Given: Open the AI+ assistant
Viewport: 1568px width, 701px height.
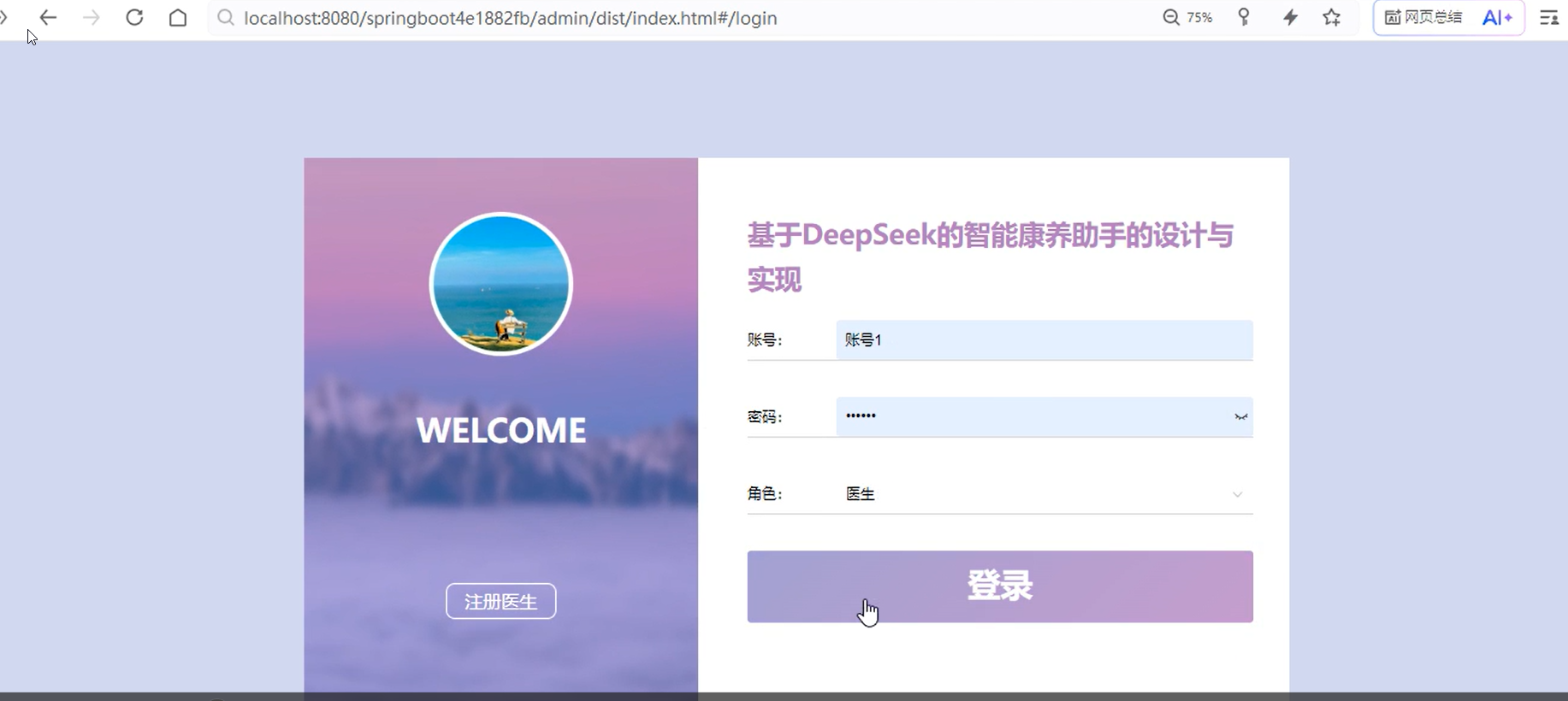Looking at the screenshot, I should pyautogui.click(x=1497, y=17).
